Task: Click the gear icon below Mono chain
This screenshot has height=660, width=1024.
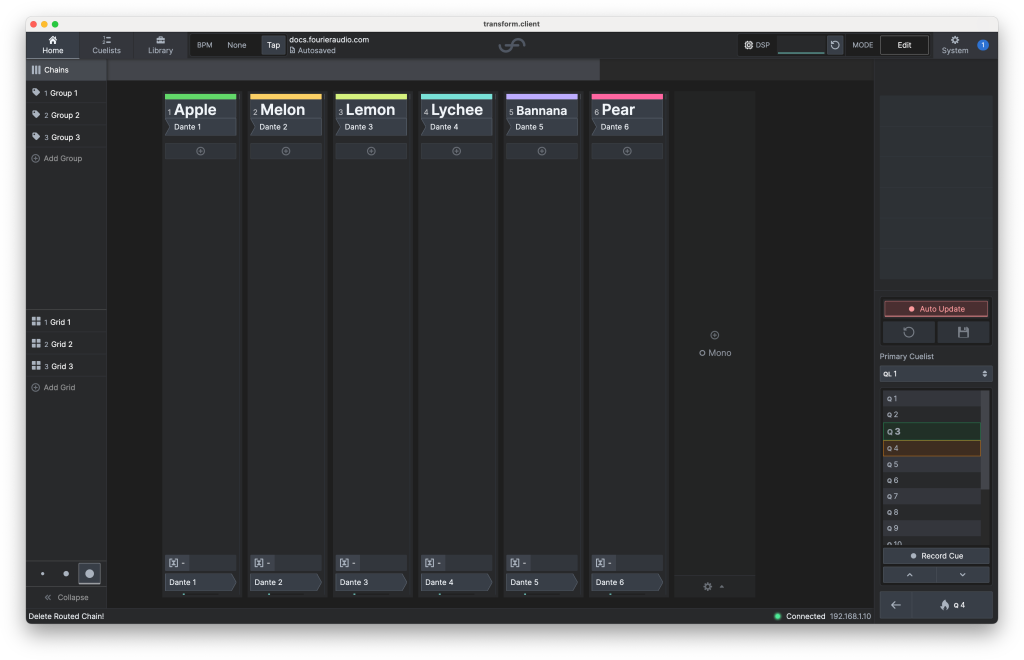Action: (708, 586)
